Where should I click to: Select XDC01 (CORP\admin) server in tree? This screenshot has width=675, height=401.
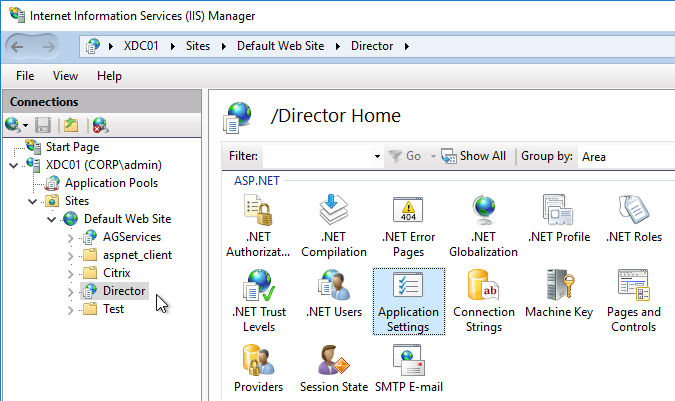pos(104,165)
